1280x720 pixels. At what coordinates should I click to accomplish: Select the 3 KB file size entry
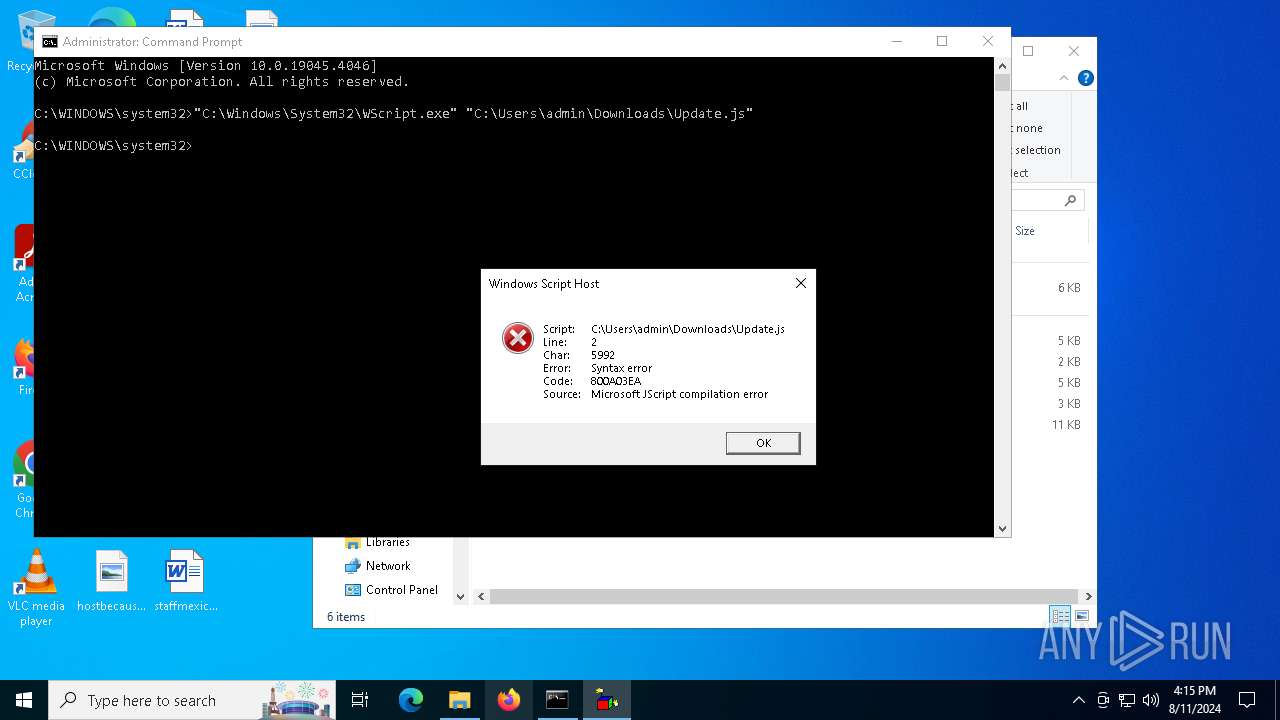coord(1069,404)
